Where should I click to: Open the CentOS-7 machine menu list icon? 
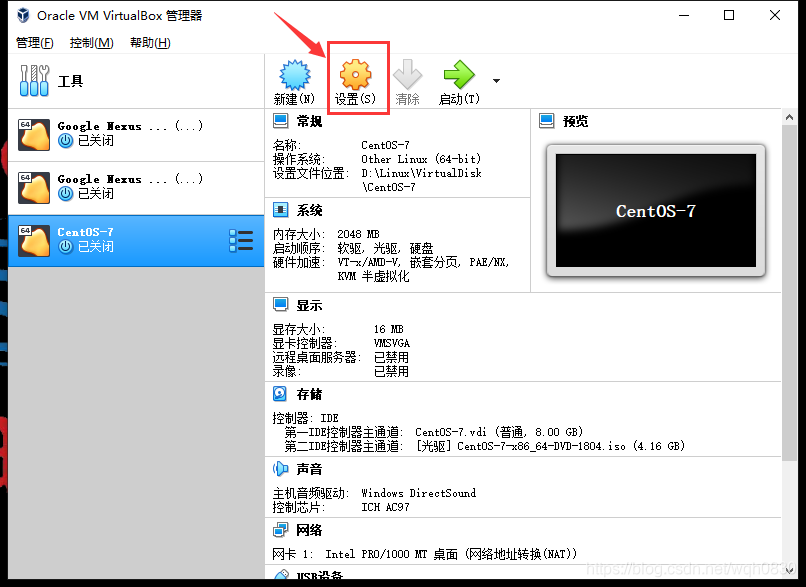(241, 241)
